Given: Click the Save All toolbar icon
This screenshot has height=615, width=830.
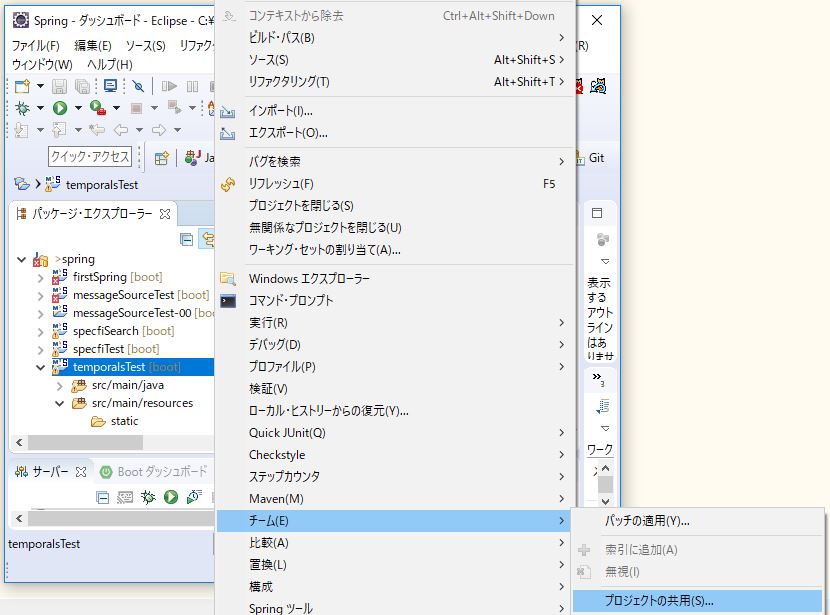Looking at the screenshot, I should [x=82, y=86].
